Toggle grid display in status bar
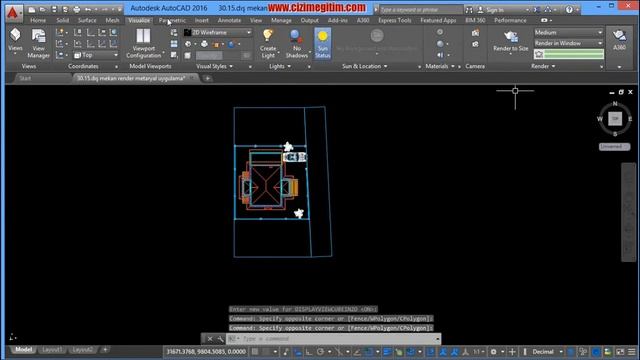Image resolution: width=640 pixels, height=360 pixels. 255,352
